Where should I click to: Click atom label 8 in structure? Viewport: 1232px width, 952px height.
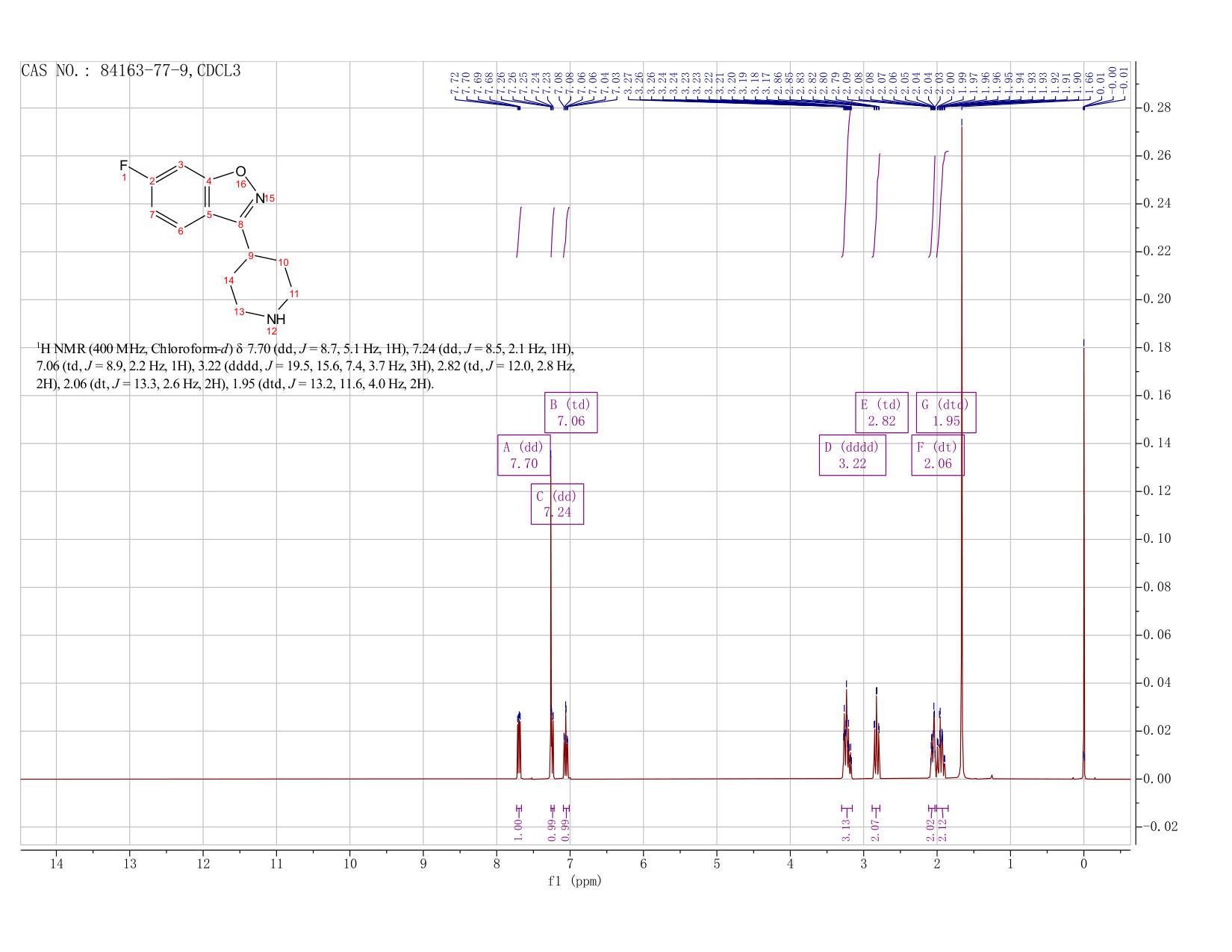[x=240, y=224]
